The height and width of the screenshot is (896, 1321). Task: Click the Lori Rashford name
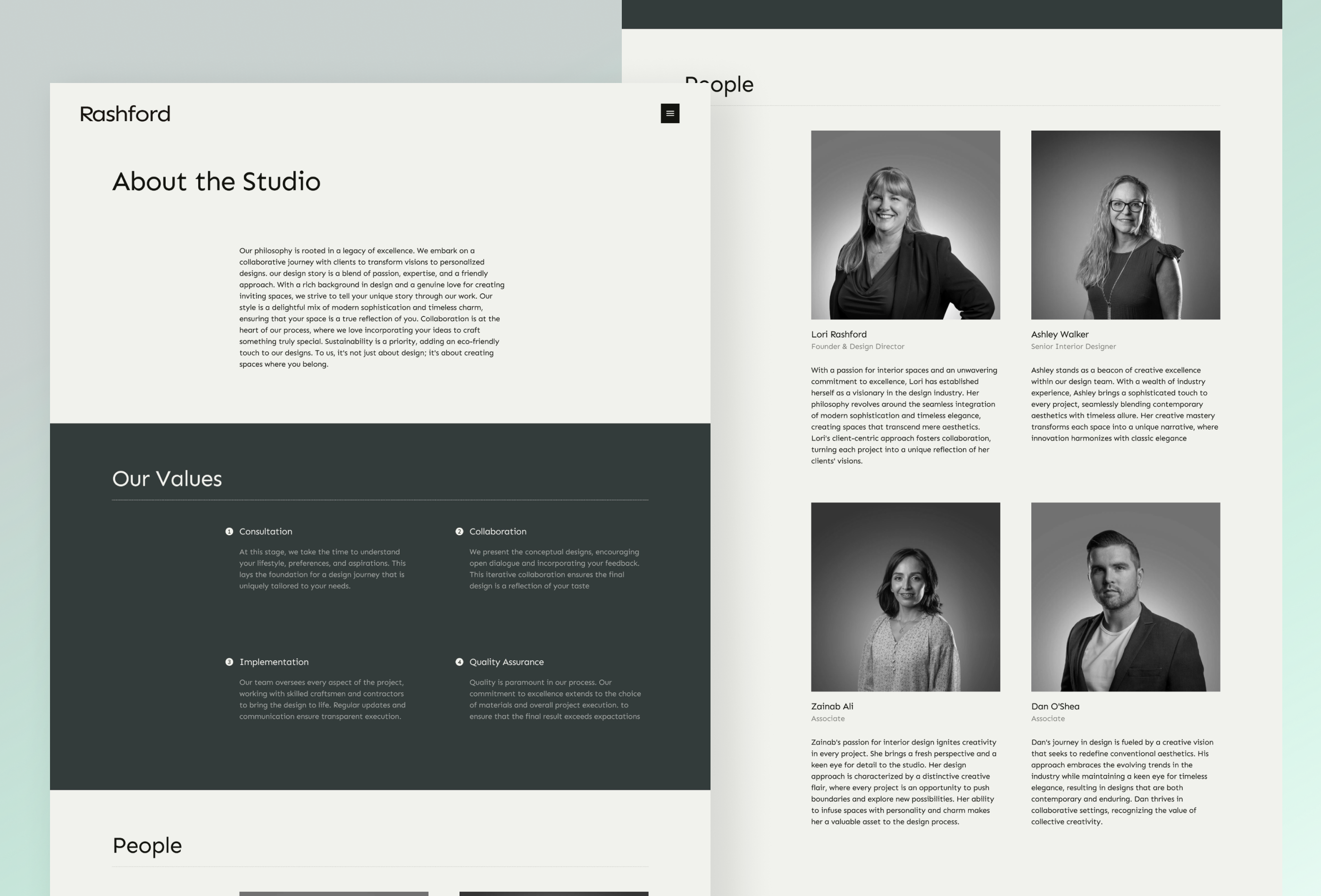click(838, 335)
